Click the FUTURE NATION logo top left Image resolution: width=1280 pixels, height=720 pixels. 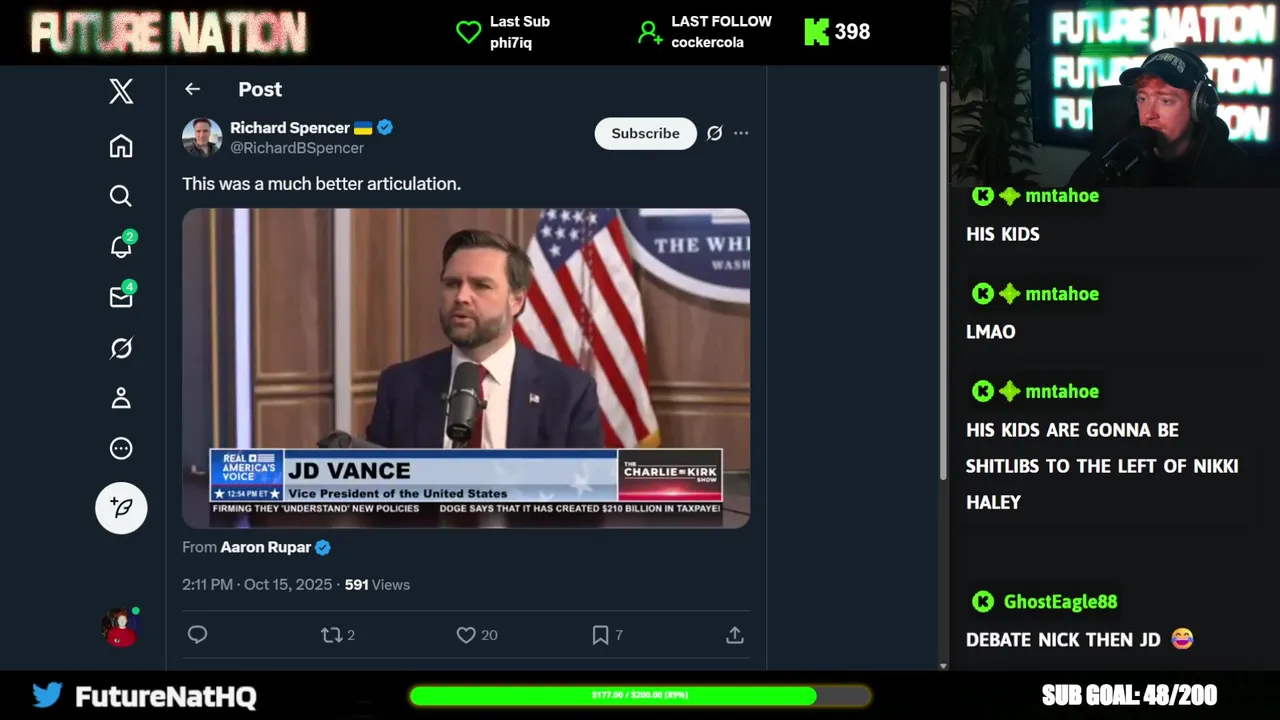click(168, 32)
